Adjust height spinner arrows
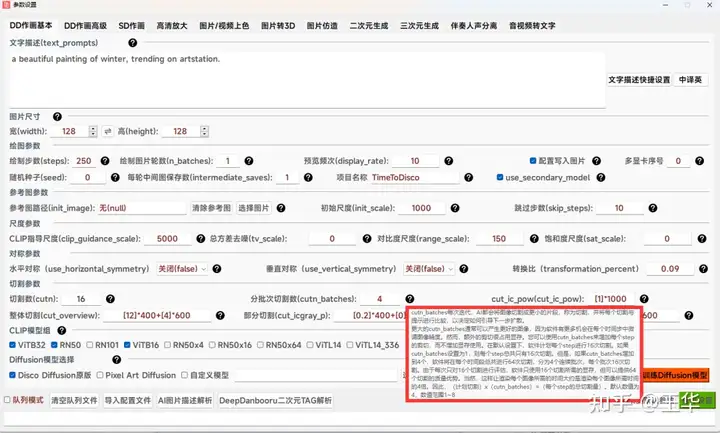720x433 pixels. pyautogui.click(x=204, y=131)
